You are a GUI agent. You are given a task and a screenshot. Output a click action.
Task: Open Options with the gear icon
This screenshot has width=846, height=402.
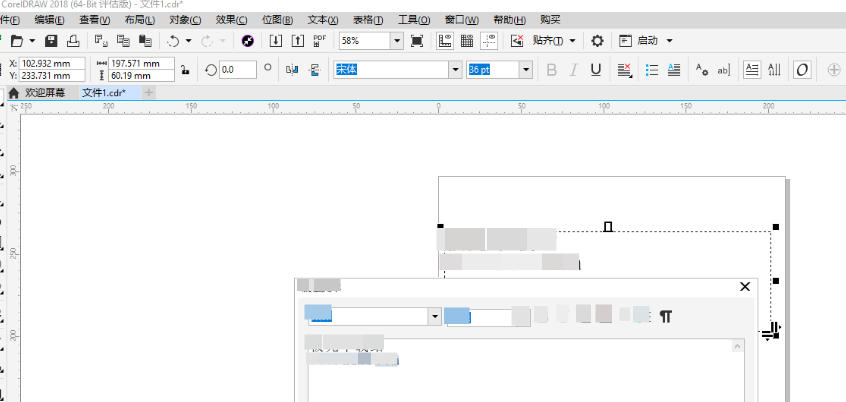597,41
